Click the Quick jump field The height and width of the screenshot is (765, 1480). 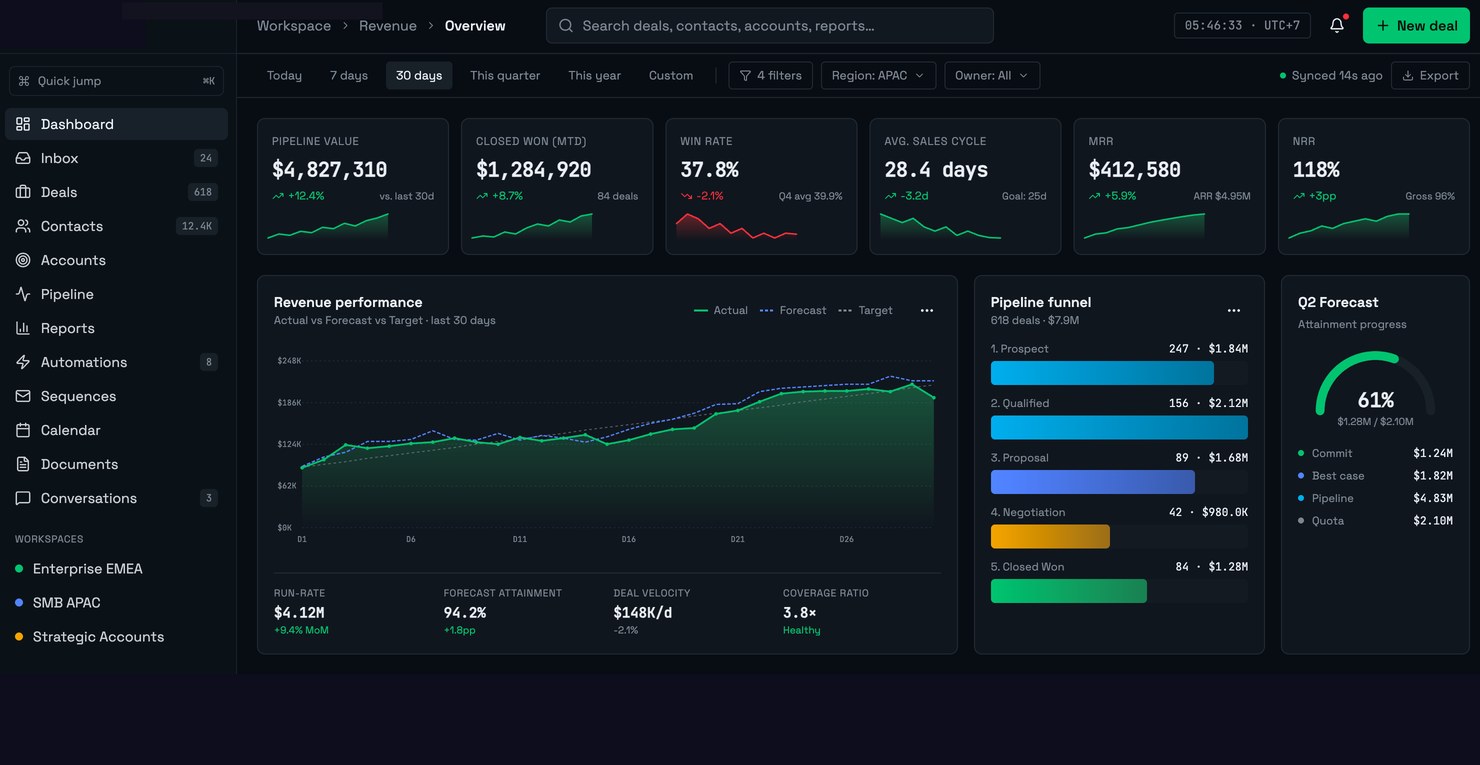point(116,81)
